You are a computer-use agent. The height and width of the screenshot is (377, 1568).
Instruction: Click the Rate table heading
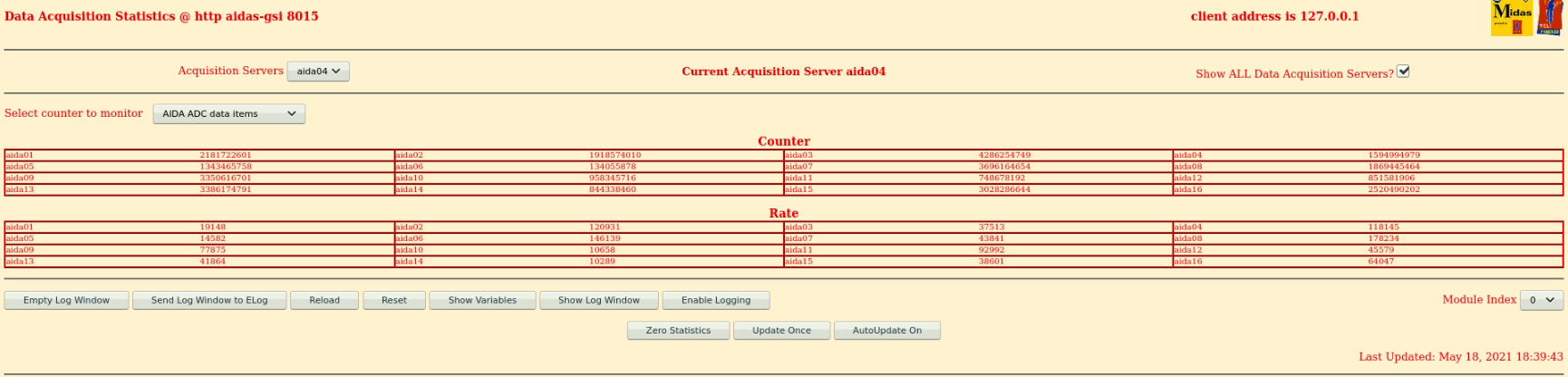784,213
